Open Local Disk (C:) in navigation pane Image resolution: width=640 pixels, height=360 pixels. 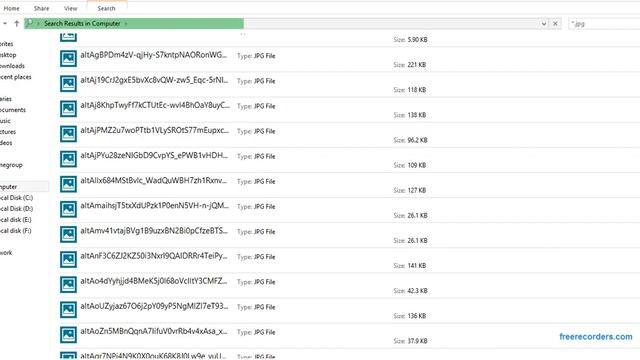click(x=16, y=198)
